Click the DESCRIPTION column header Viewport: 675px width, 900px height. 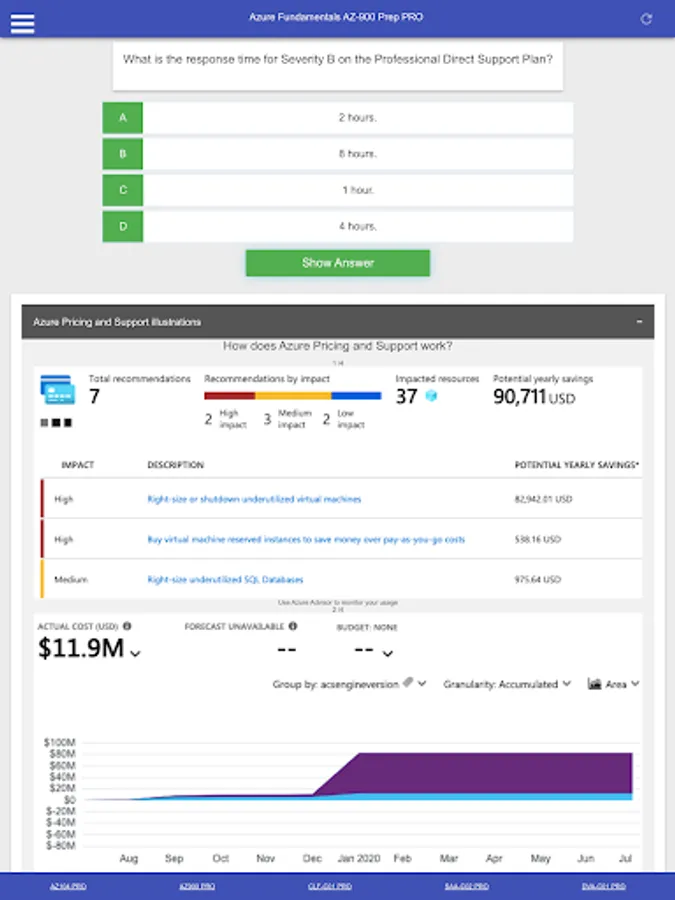click(x=175, y=465)
